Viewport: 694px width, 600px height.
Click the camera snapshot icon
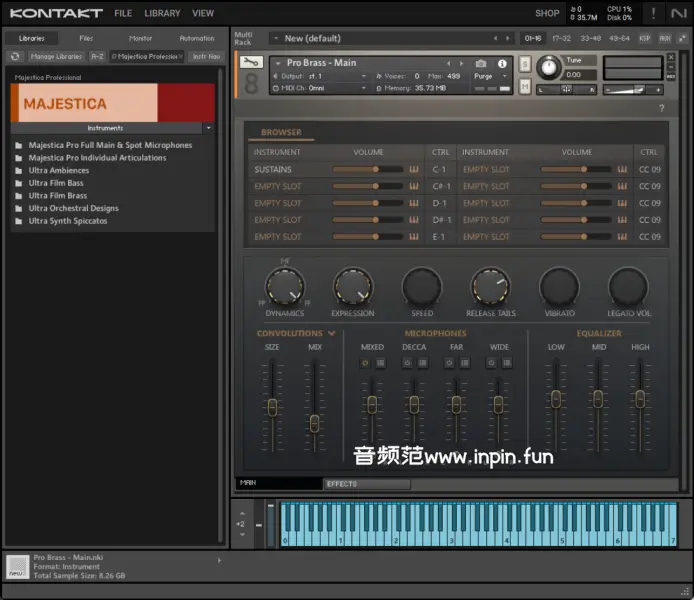[x=481, y=63]
